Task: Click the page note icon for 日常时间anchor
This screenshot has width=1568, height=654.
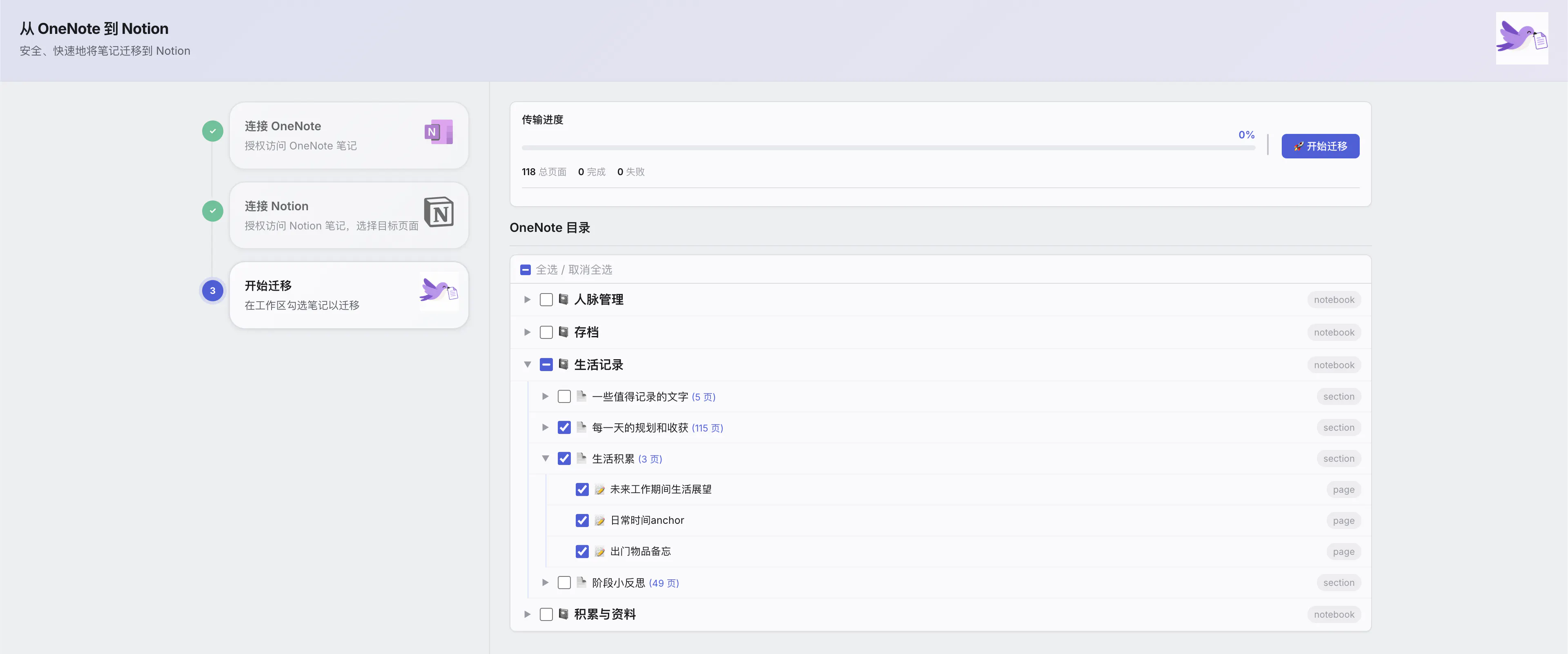Action: (x=599, y=521)
